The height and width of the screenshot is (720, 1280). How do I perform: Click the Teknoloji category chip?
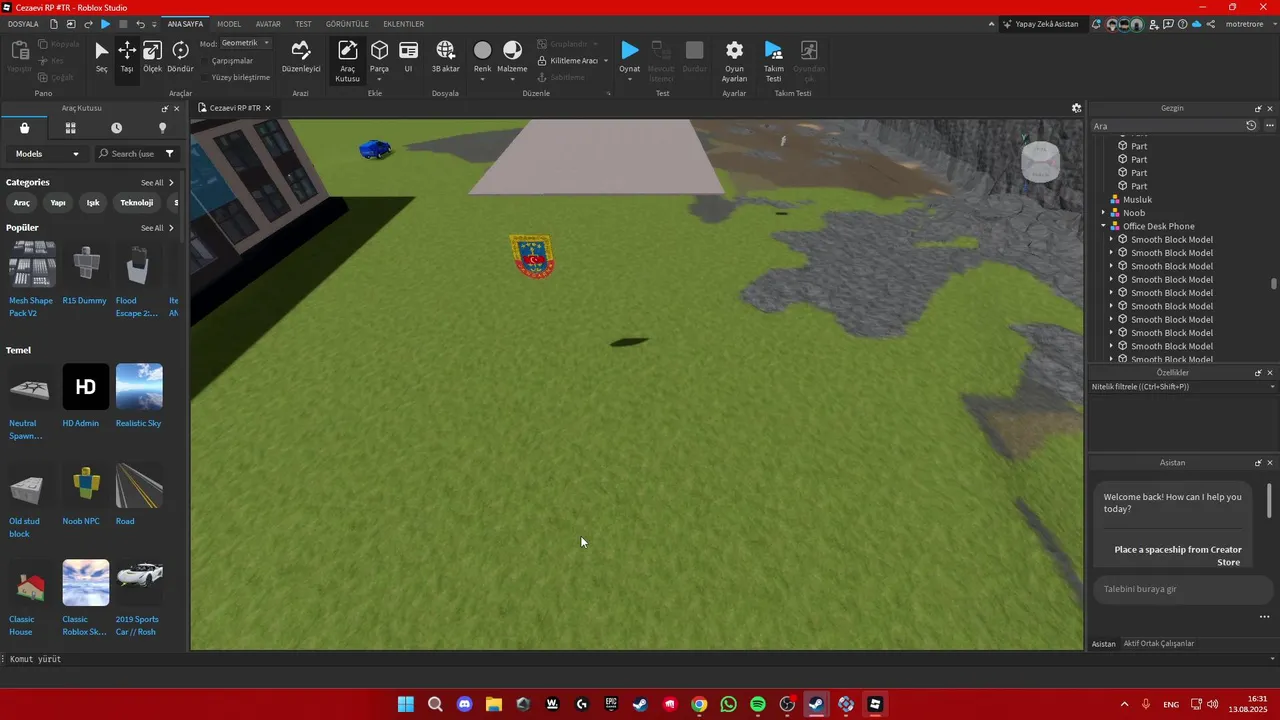(137, 203)
